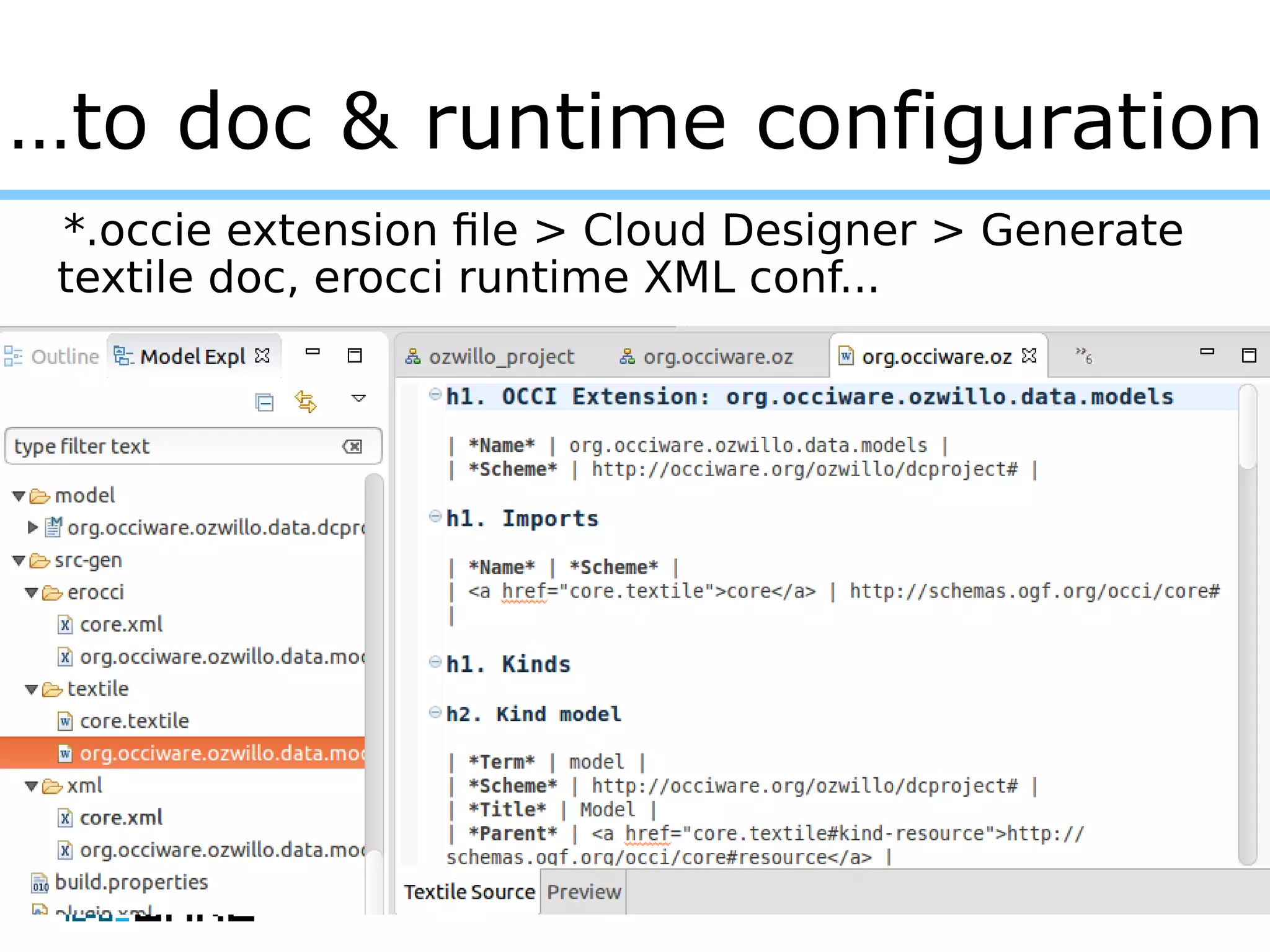Click the first dcproject# Scheme URL line
This screenshot has width=1270, height=952.
[x=742, y=470]
